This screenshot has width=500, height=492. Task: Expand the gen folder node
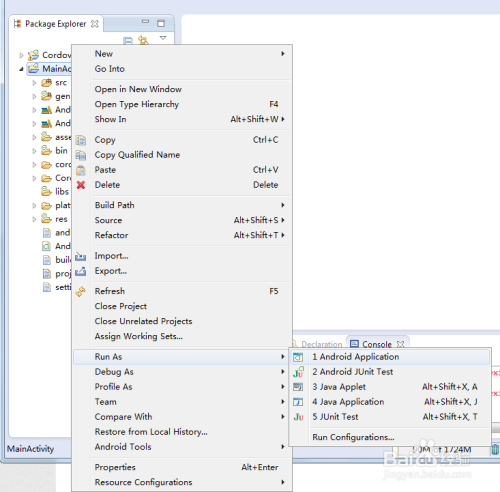(x=34, y=96)
